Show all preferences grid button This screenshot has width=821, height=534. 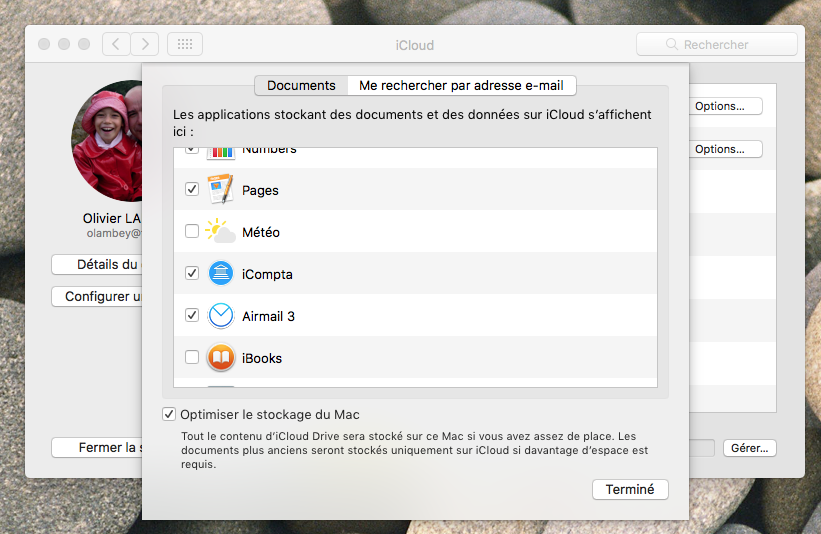pyautogui.click(x=185, y=44)
